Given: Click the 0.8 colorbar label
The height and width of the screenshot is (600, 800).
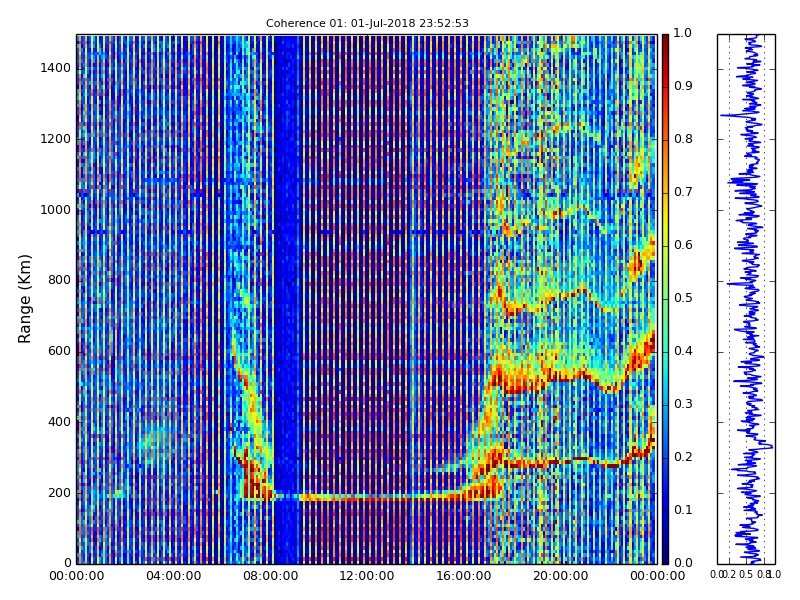Looking at the screenshot, I should pos(683,139).
